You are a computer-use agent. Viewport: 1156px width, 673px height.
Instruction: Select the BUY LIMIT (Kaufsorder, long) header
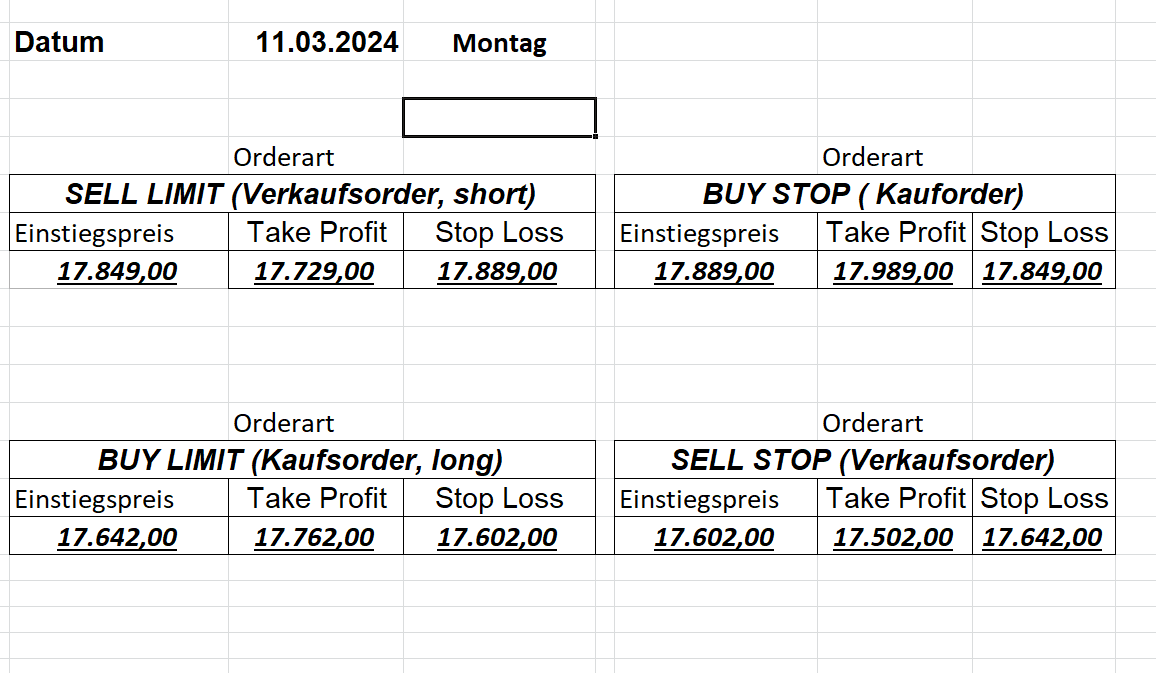(301, 460)
